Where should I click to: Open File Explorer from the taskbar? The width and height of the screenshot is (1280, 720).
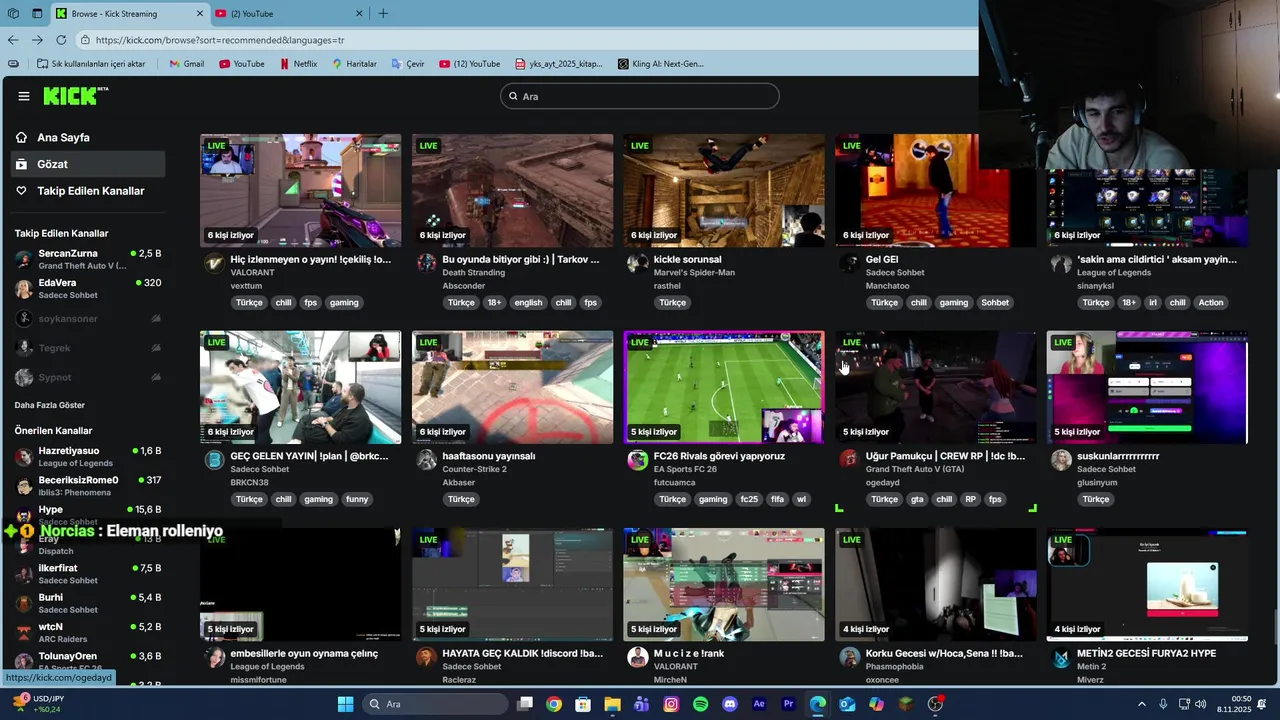click(x=612, y=704)
